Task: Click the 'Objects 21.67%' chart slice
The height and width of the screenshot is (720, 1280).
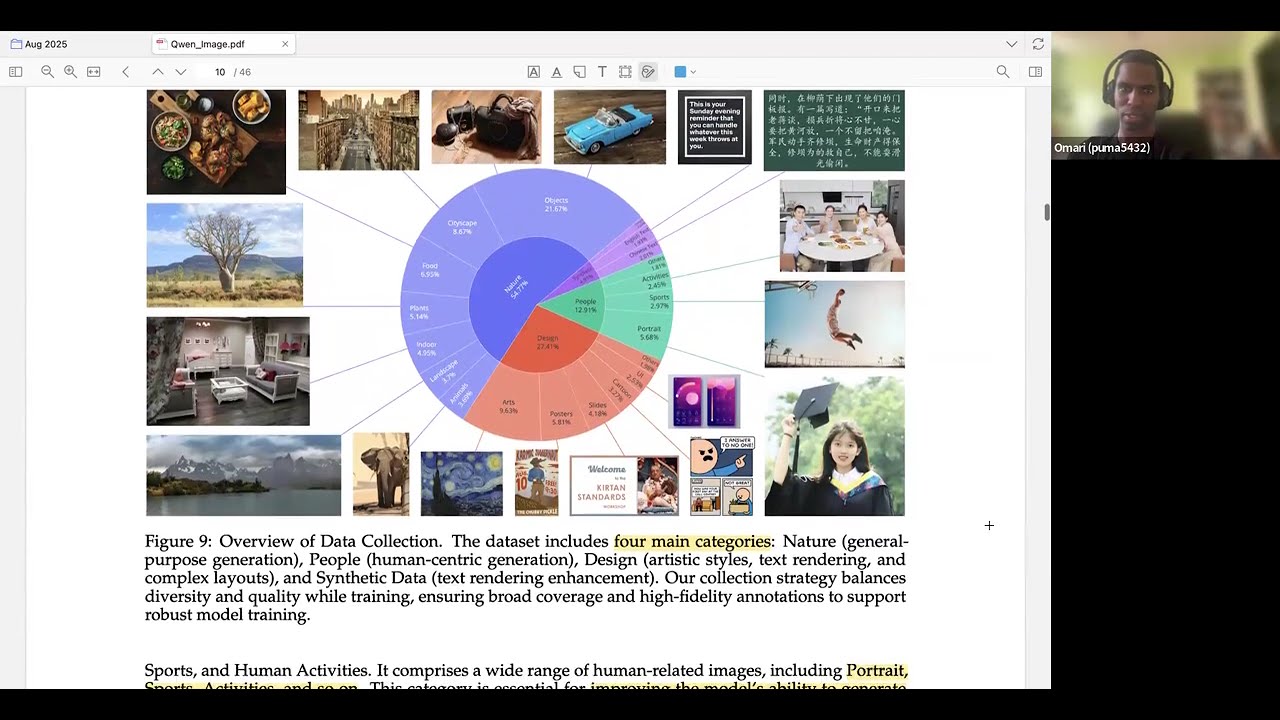Action: click(556, 205)
